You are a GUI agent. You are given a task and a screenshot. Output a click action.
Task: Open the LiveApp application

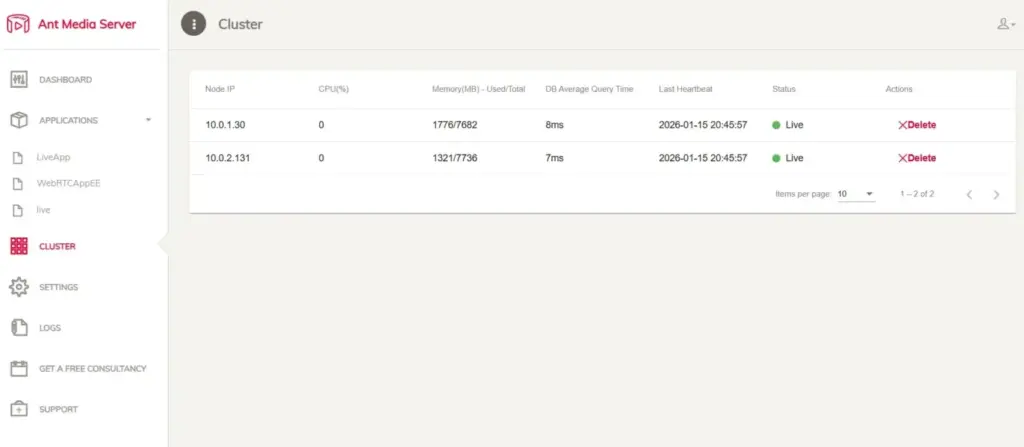click(54, 157)
